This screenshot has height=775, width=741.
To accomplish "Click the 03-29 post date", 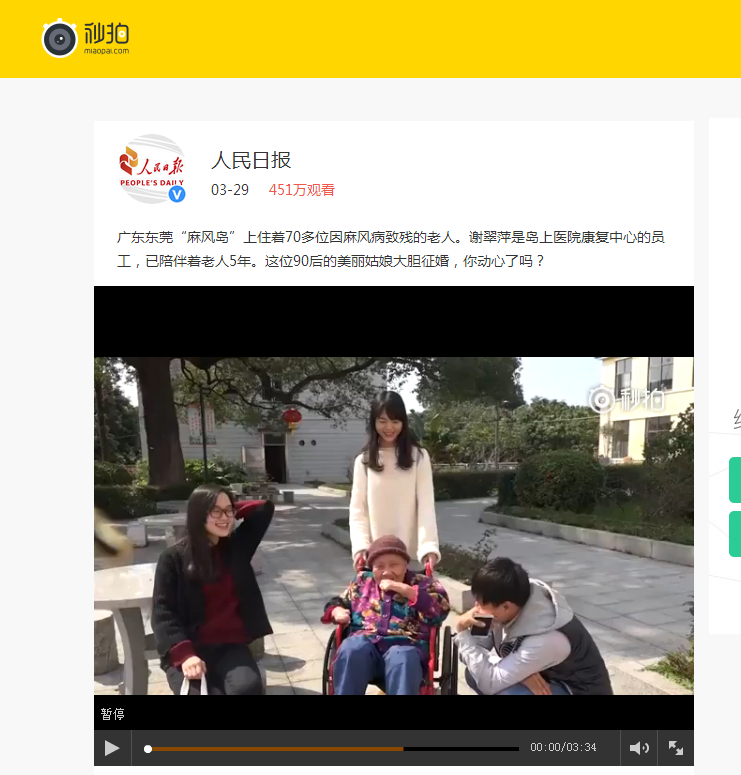I will tap(230, 190).
